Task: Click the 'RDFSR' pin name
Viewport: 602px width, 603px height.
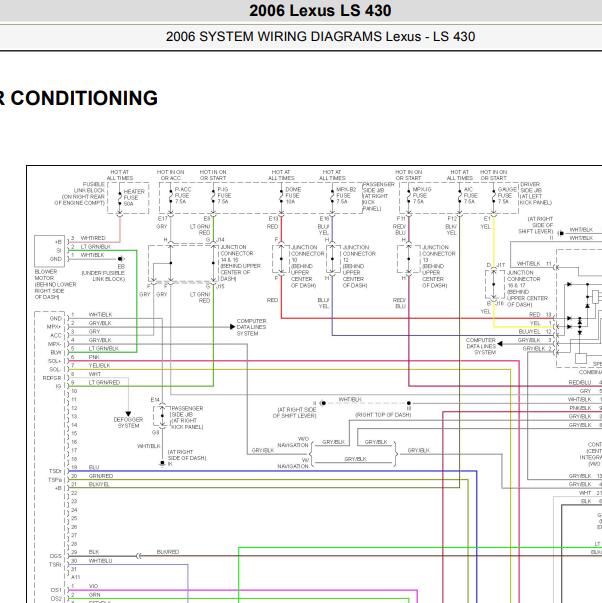Action: (x=52, y=378)
